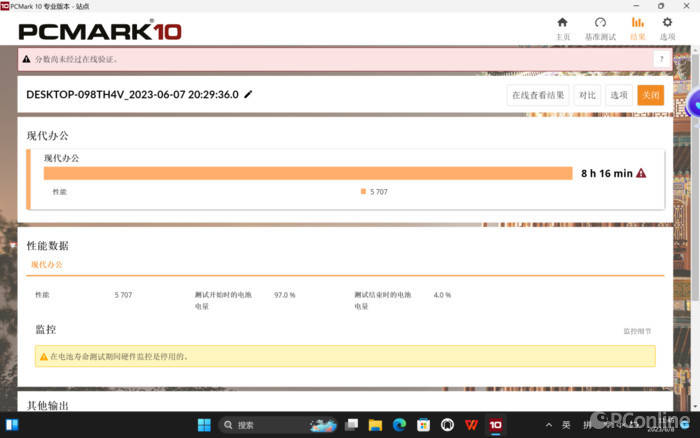Click the 分数尚未经过在线验证 warning message
Image resolution: width=700 pixels, height=438 pixels.
click(76, 59)
